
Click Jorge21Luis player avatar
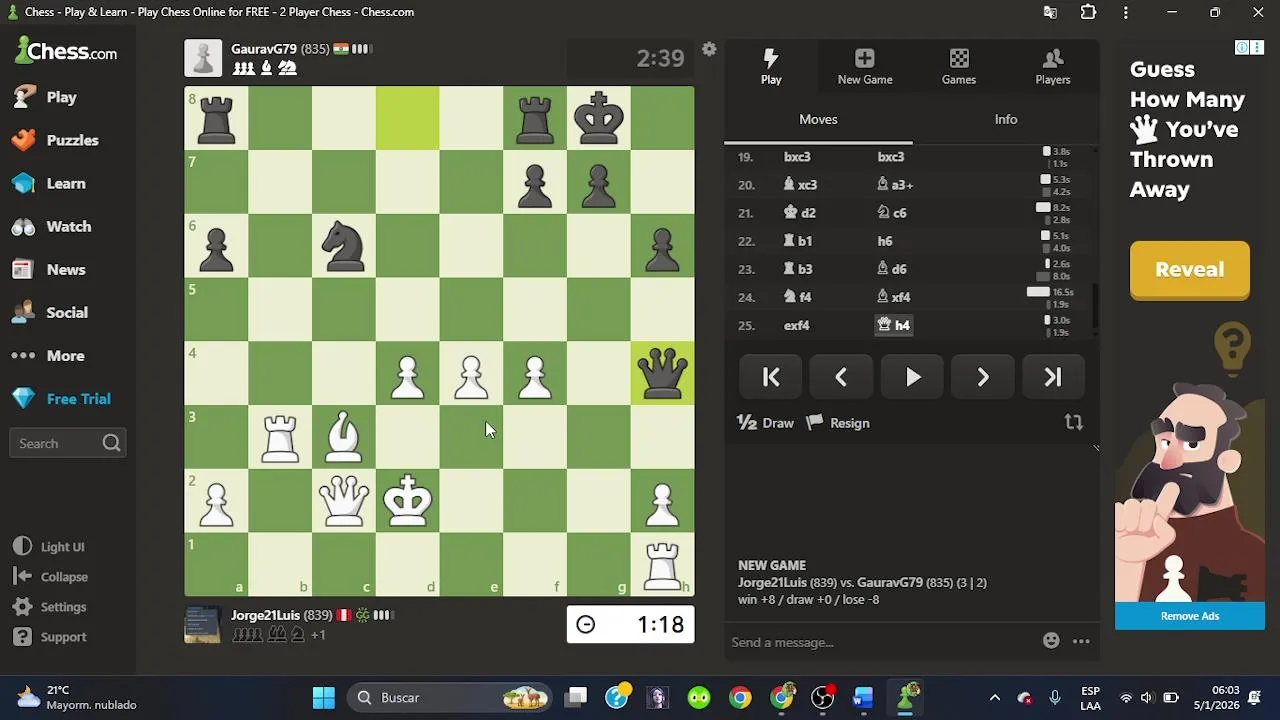pyautogui.click(x=203, y=624)
